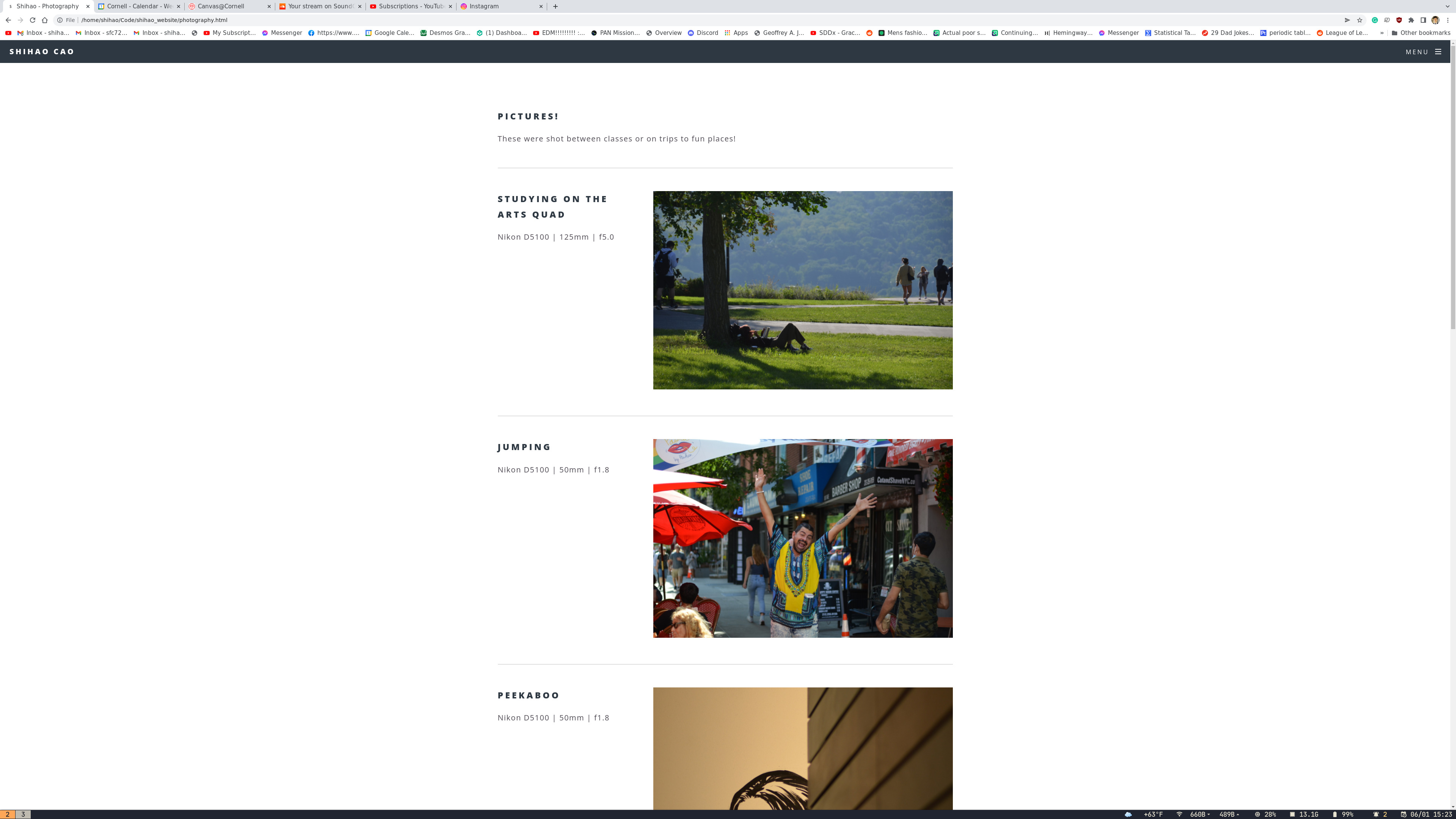Switch to the SoundCloud stream tab
Screen dimensions: 1456x819
coord(320,6)
